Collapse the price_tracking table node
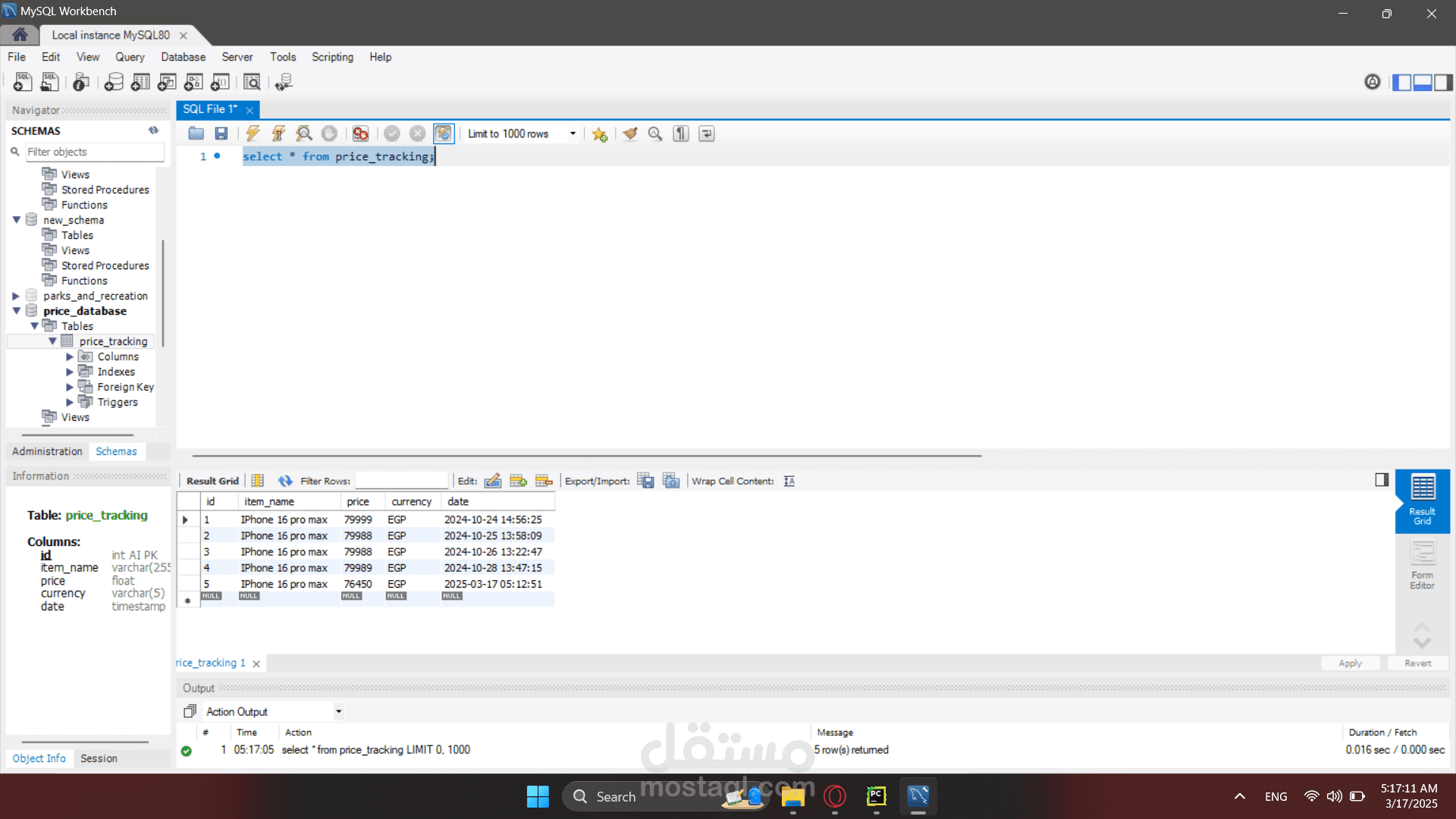The height and width of the screenshot is (819, 1456). tap(52, 341)
